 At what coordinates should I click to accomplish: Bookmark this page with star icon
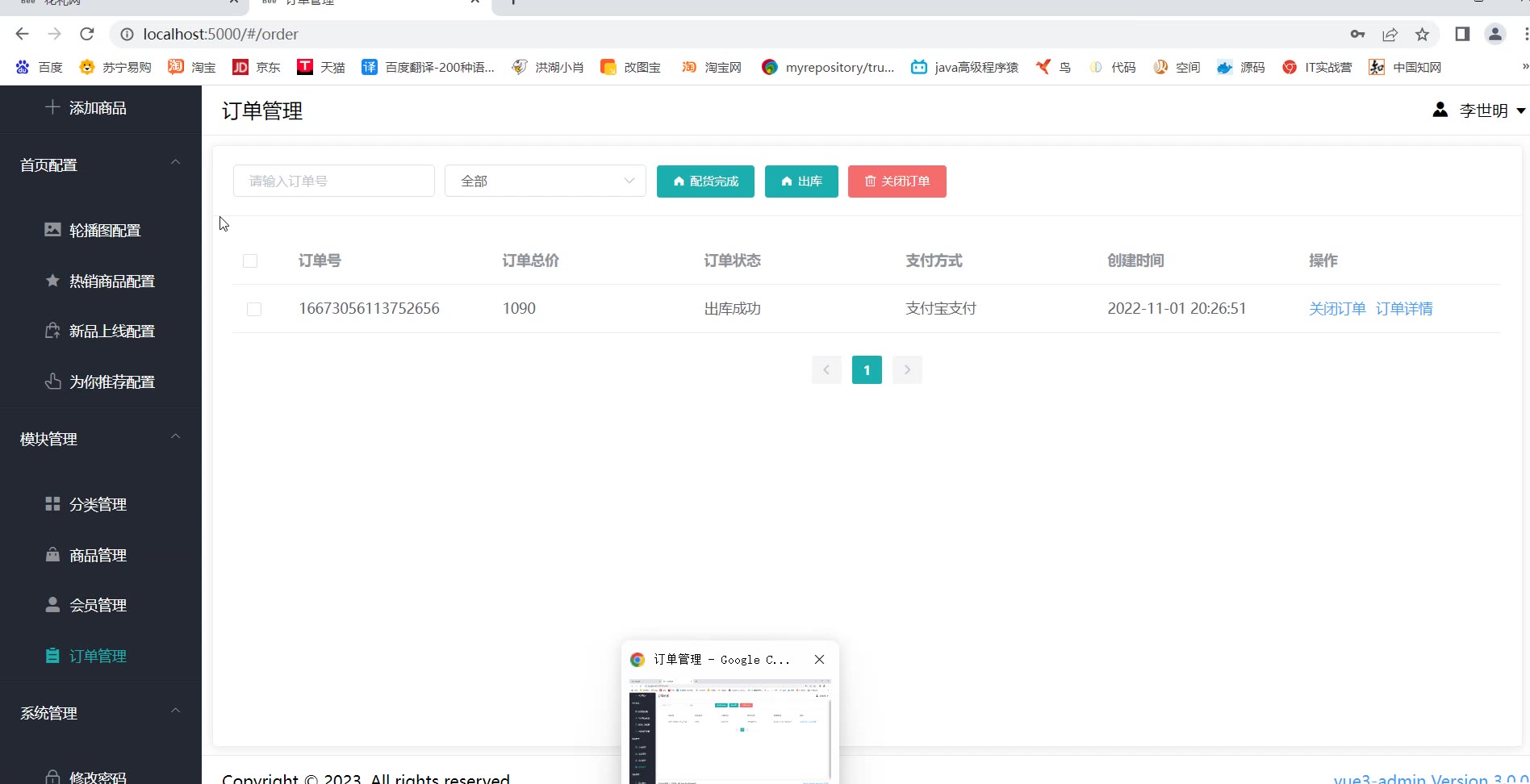1422,34
